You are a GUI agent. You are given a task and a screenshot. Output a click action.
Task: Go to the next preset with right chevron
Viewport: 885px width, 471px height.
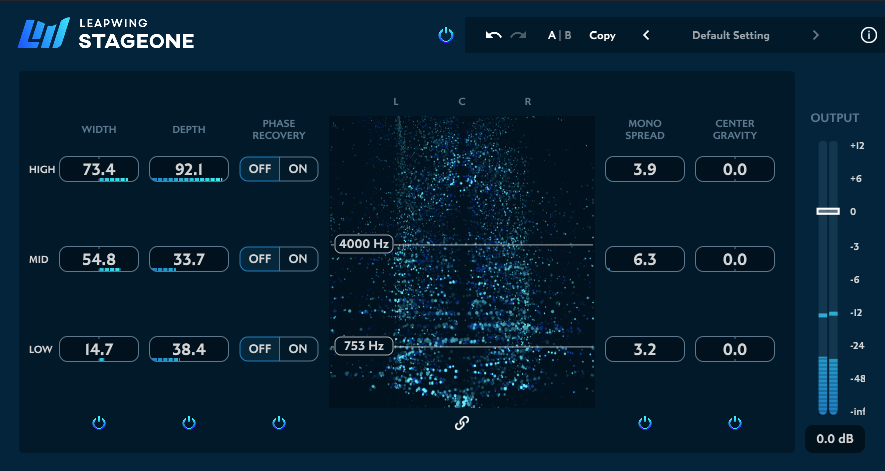(815, 36)
